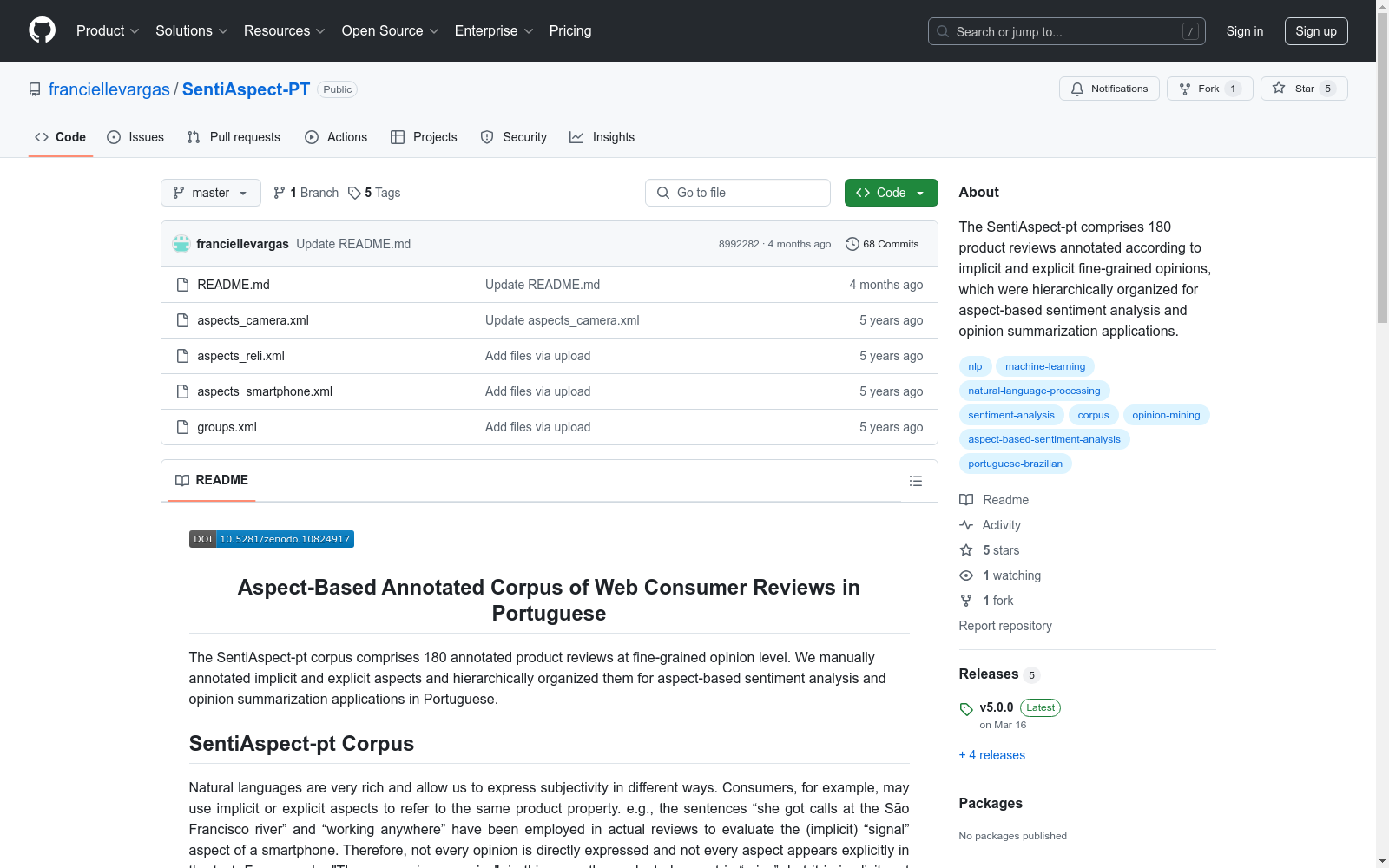Open the Solutions dropdown menu
The height and width of the screenshot is (868, 1389).
pos(192,31)
